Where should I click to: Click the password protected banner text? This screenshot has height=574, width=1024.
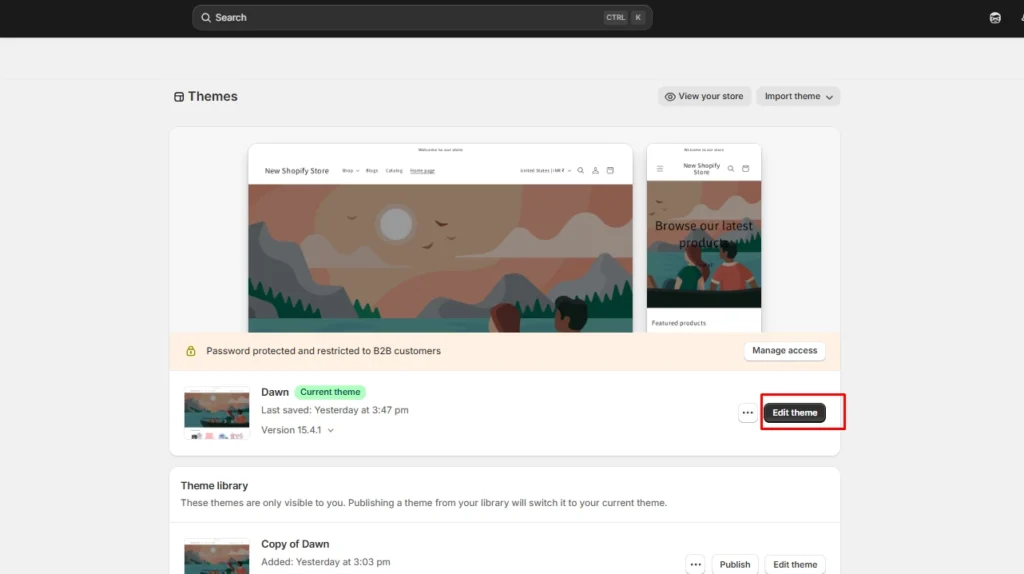point(323,351)
